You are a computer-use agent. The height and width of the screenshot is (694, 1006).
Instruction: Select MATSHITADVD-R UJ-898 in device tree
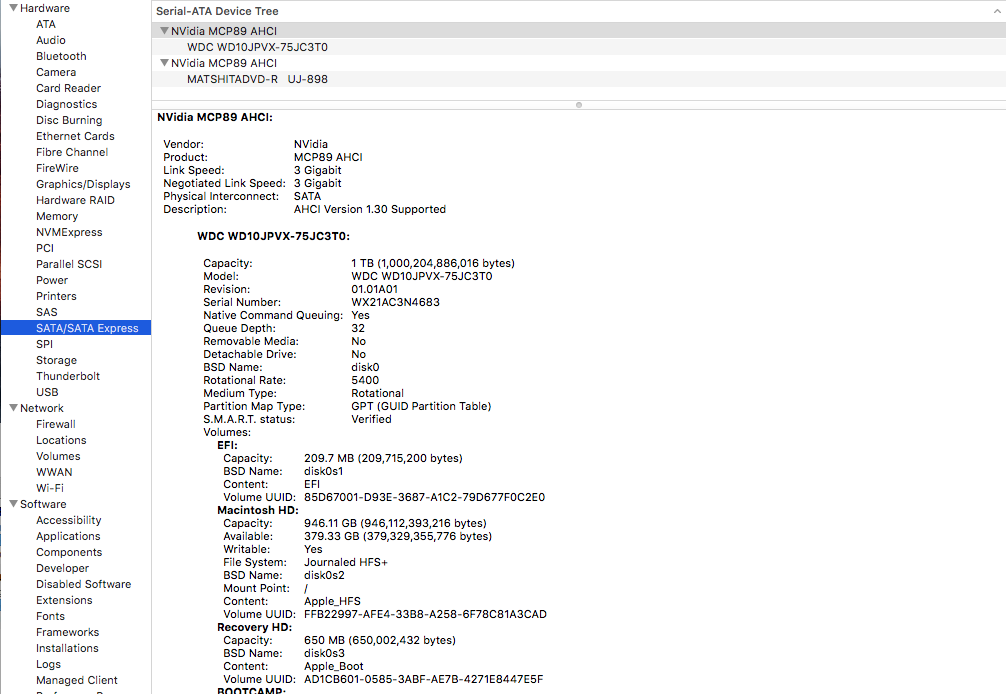[x=257, y=79]
